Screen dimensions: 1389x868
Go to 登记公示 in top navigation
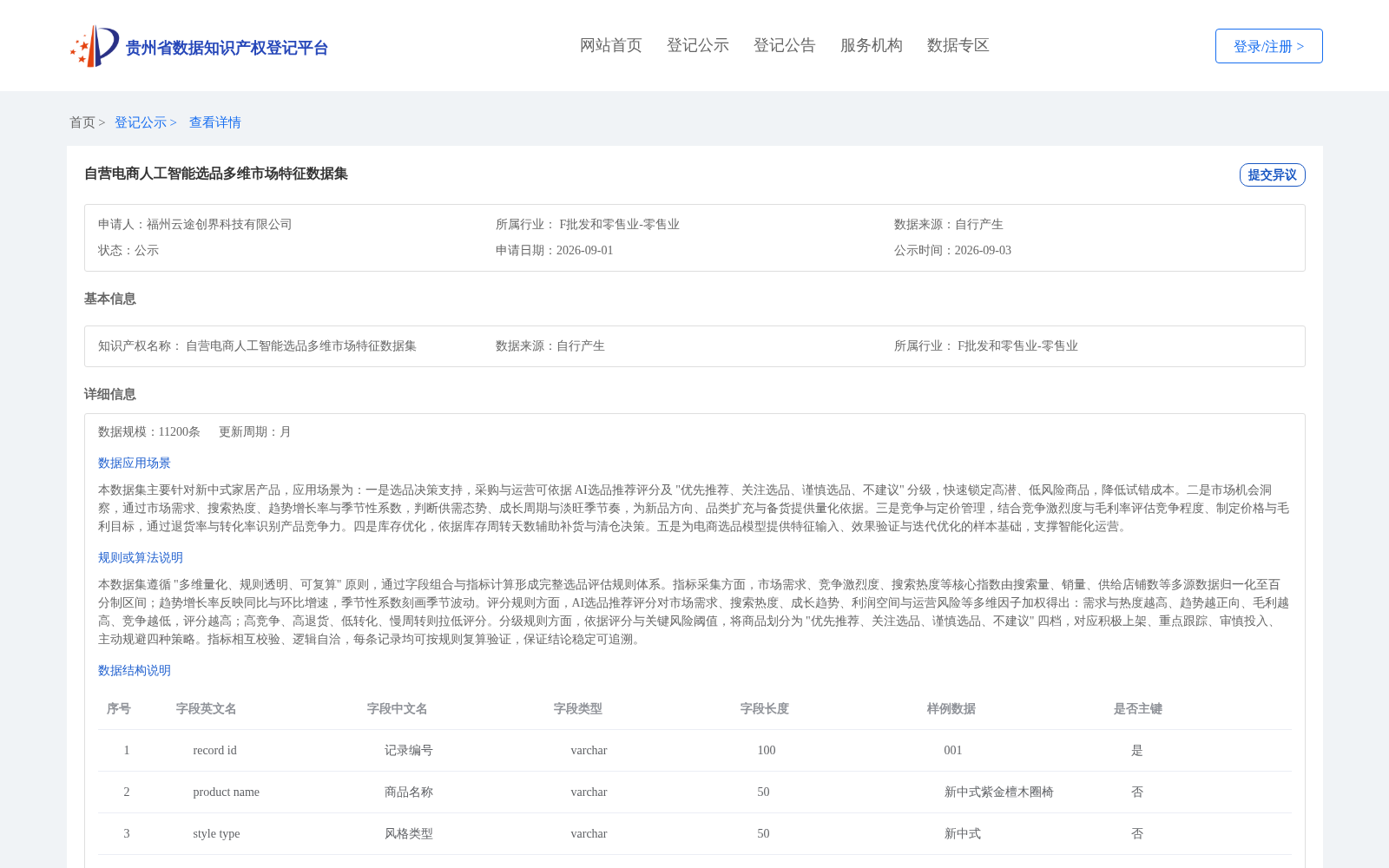click(698, 45)
